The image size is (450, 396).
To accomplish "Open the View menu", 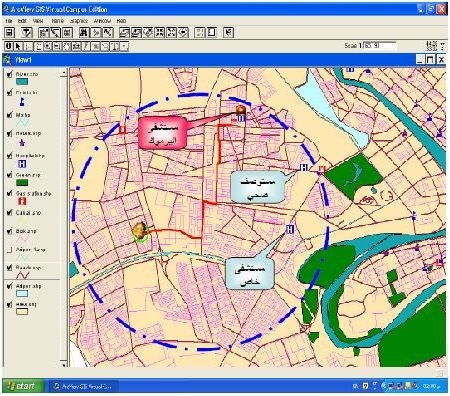I will [38, 21].
